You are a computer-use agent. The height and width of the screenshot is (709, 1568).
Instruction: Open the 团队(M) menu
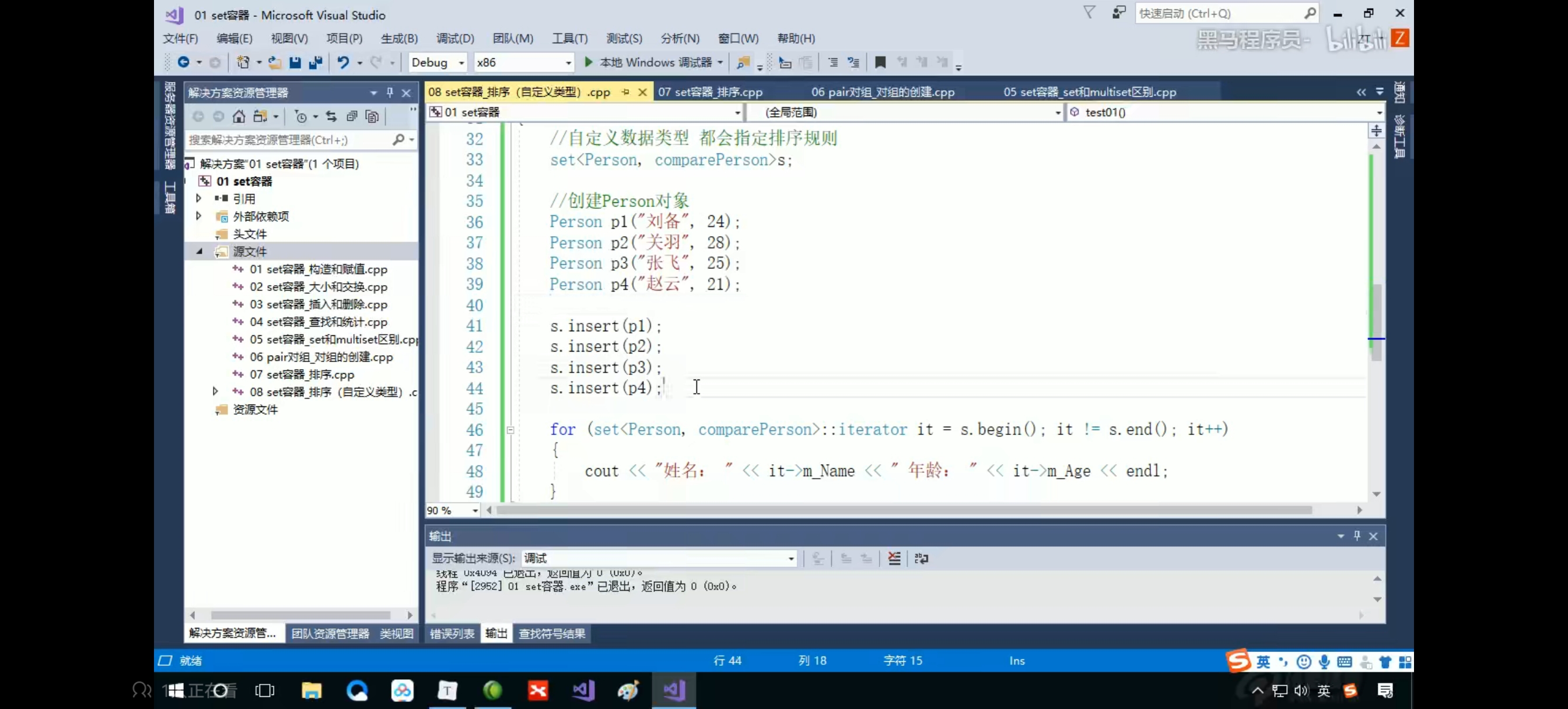coord(513,38)
